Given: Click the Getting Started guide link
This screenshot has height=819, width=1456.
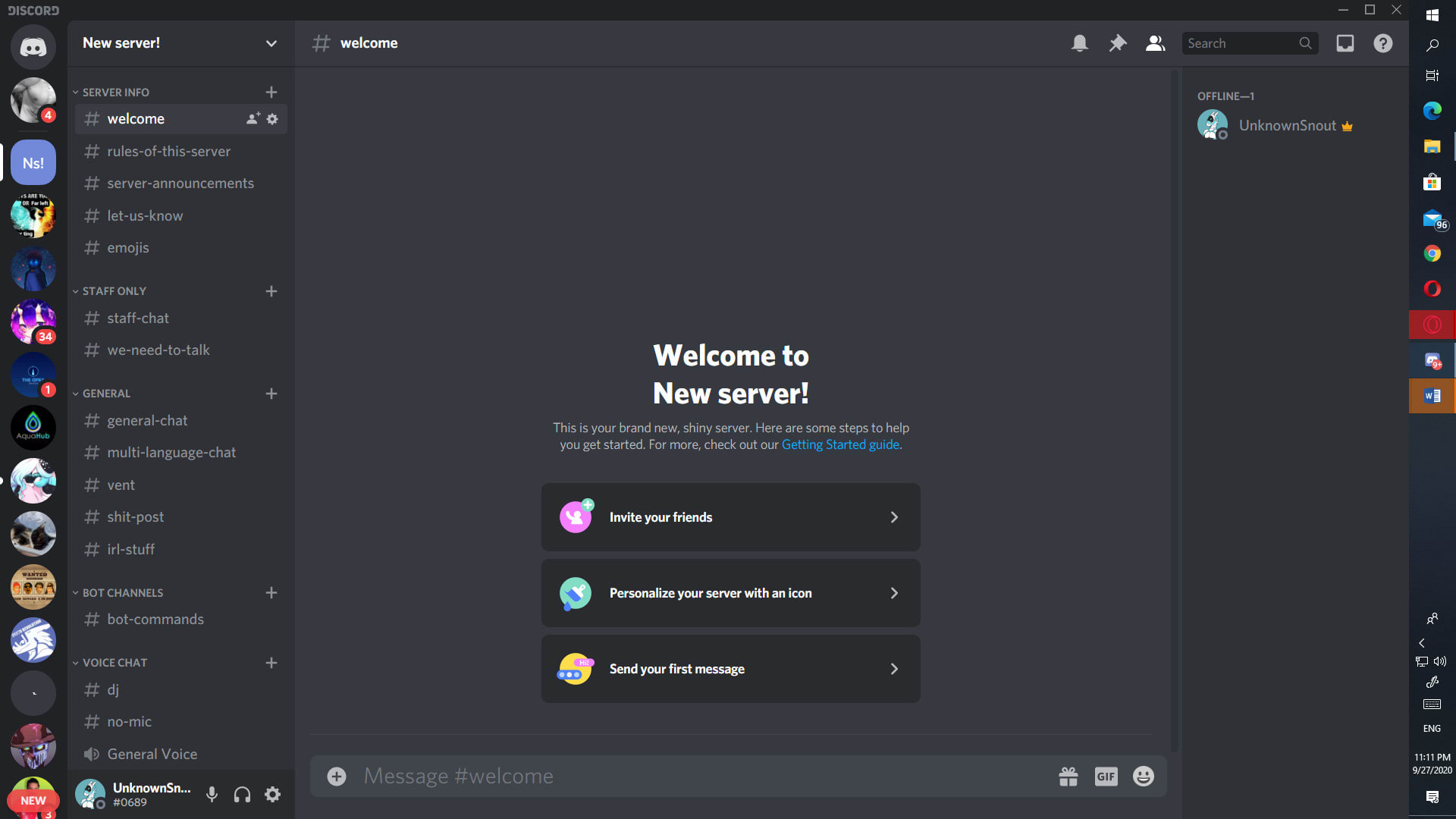Looking at the screenshot, I should [840, 444].
